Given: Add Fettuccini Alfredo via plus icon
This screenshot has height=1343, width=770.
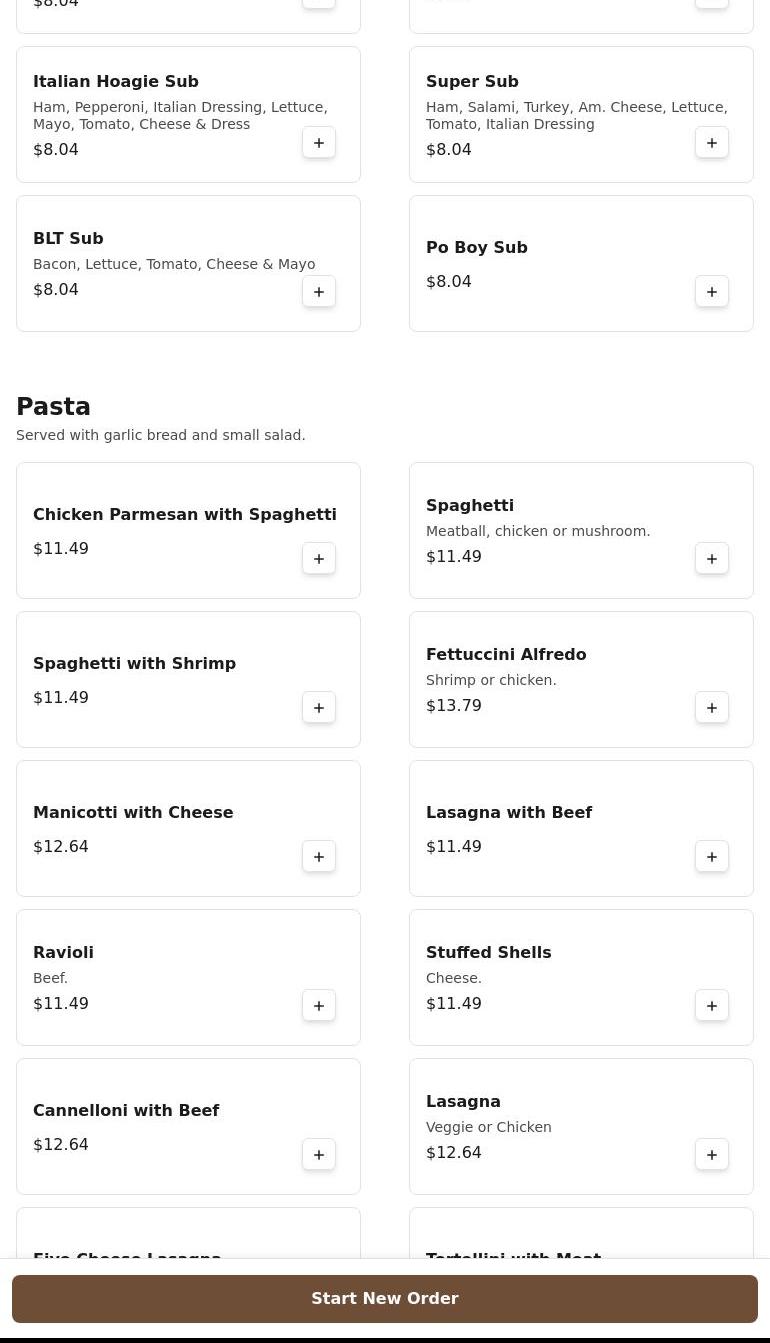Looking at the screenshot, I should [712, 708].
